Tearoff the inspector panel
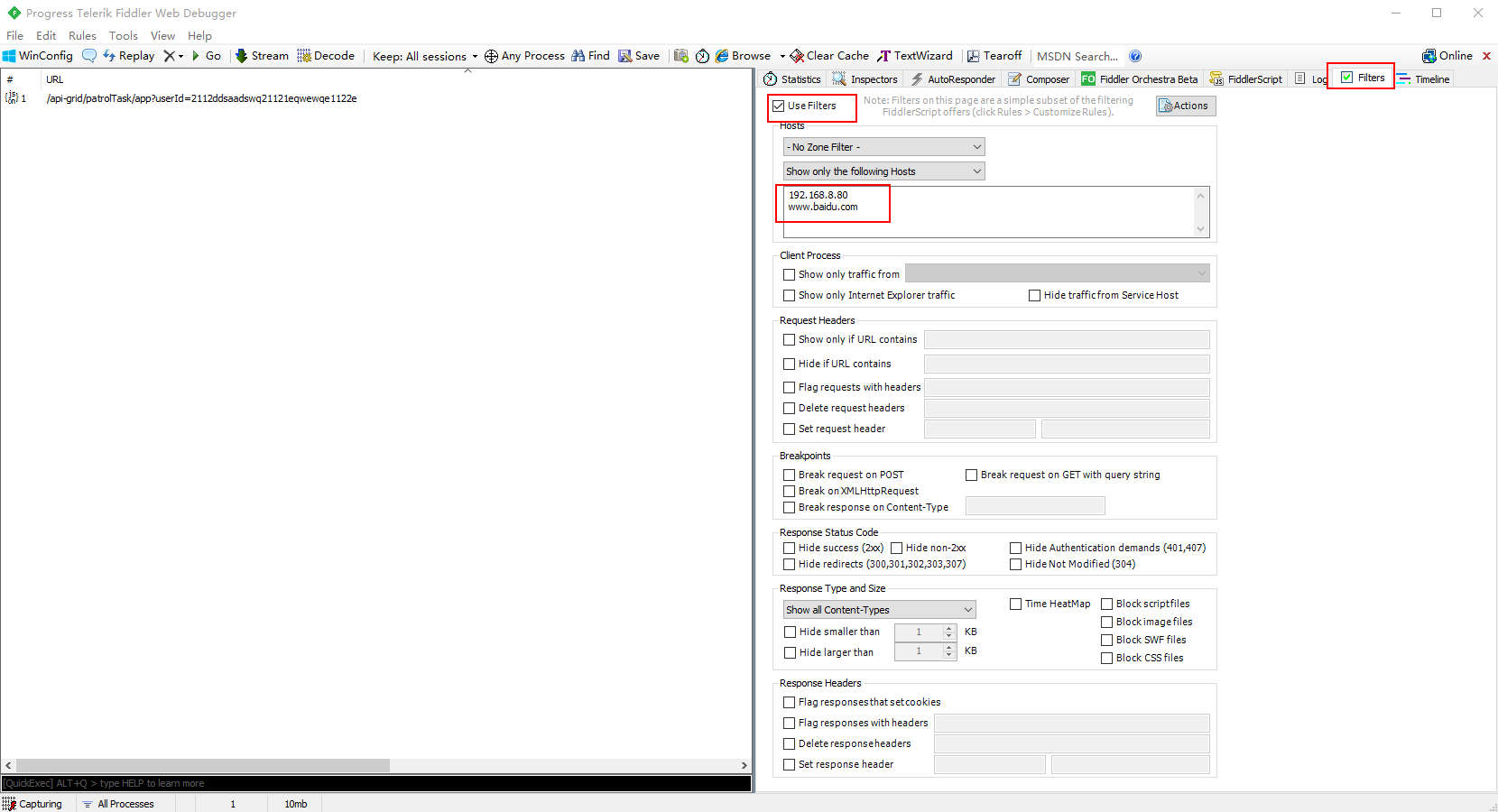Image resolution: width=1498 pixels, height=812 pixels. tap(994, 56)
